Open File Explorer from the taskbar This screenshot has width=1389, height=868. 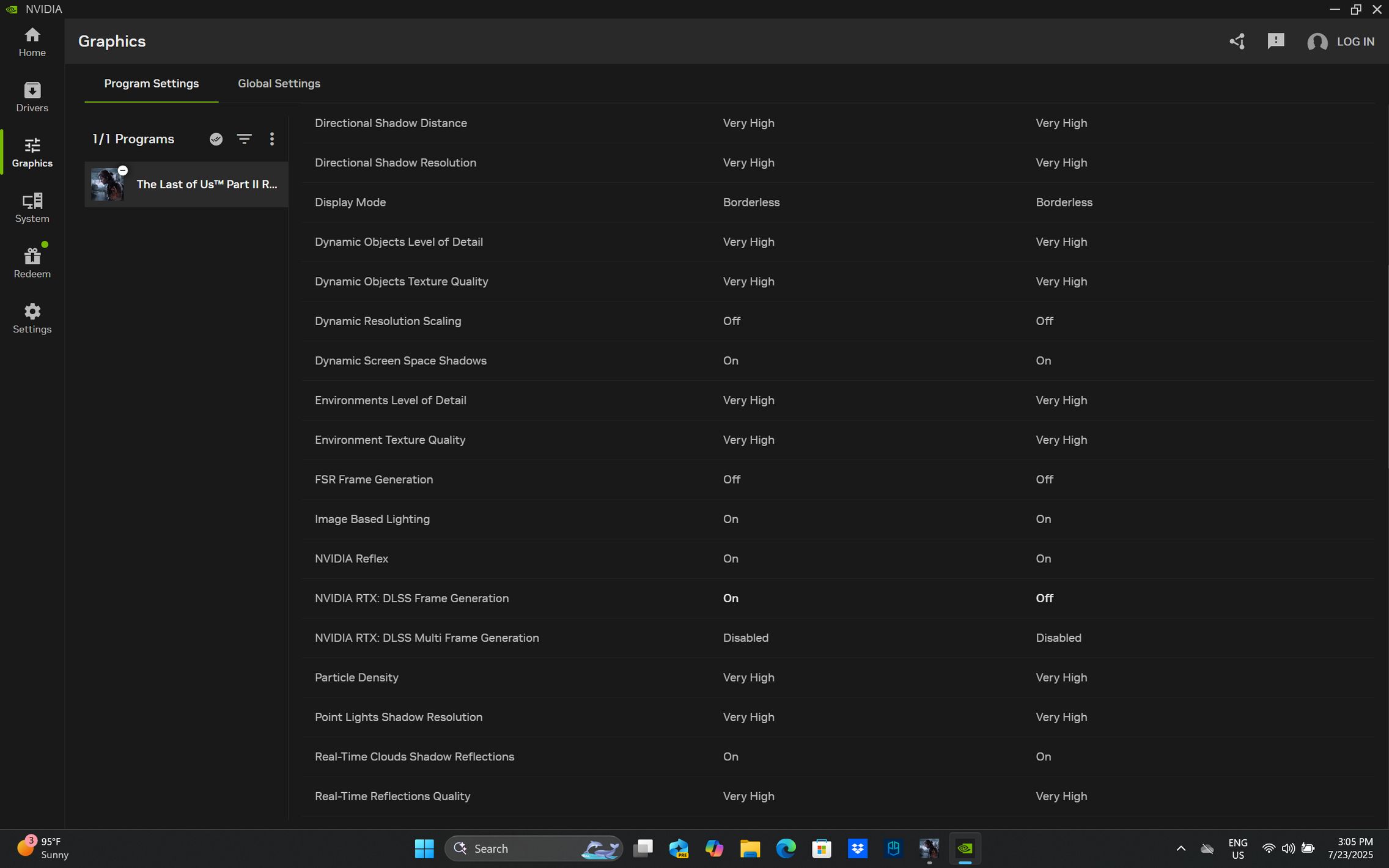point(750,848)
